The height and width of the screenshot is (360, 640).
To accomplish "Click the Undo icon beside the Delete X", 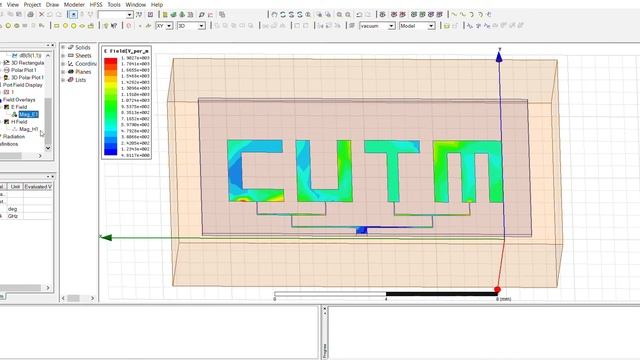I will pyautogui.click(x=50, y=14).
